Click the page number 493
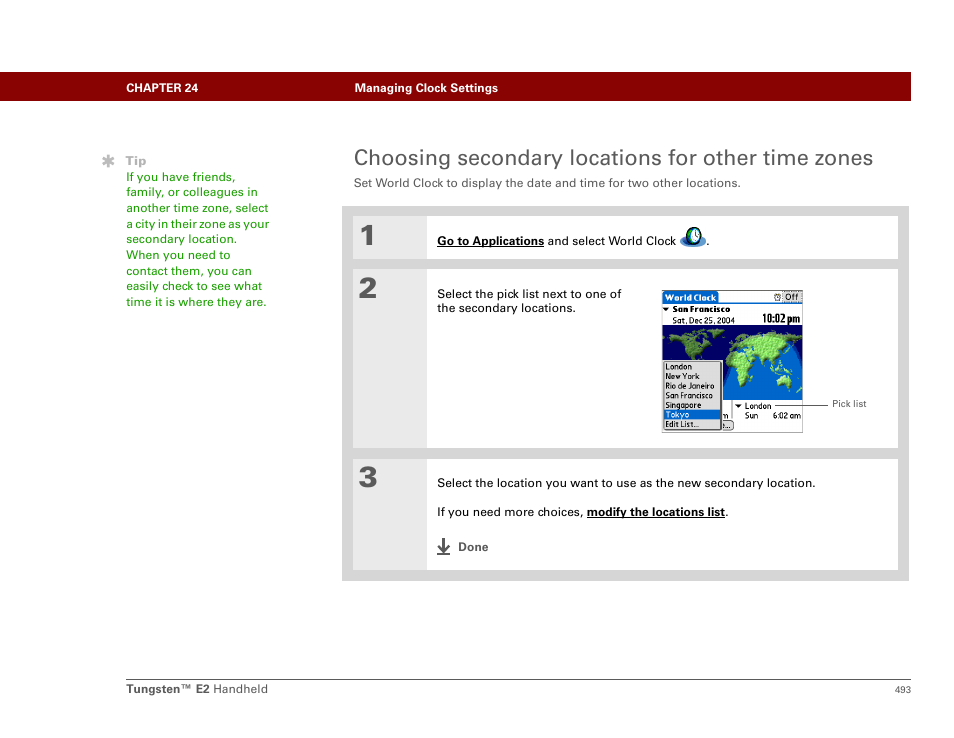Screen dimensions: 954x738 [902, 689]
